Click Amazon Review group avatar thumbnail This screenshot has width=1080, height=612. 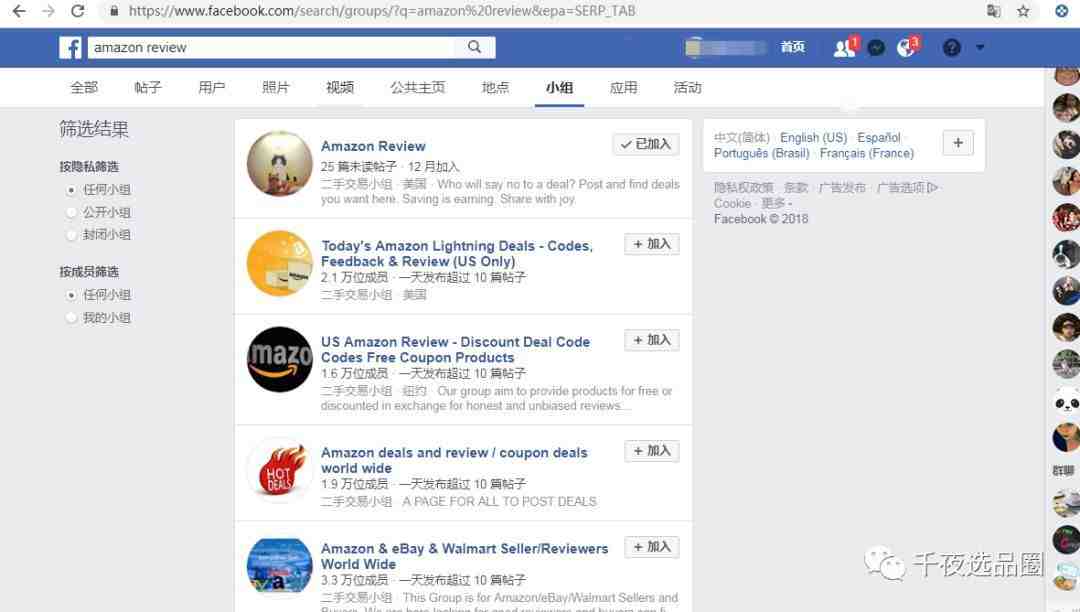coord(280,163)
